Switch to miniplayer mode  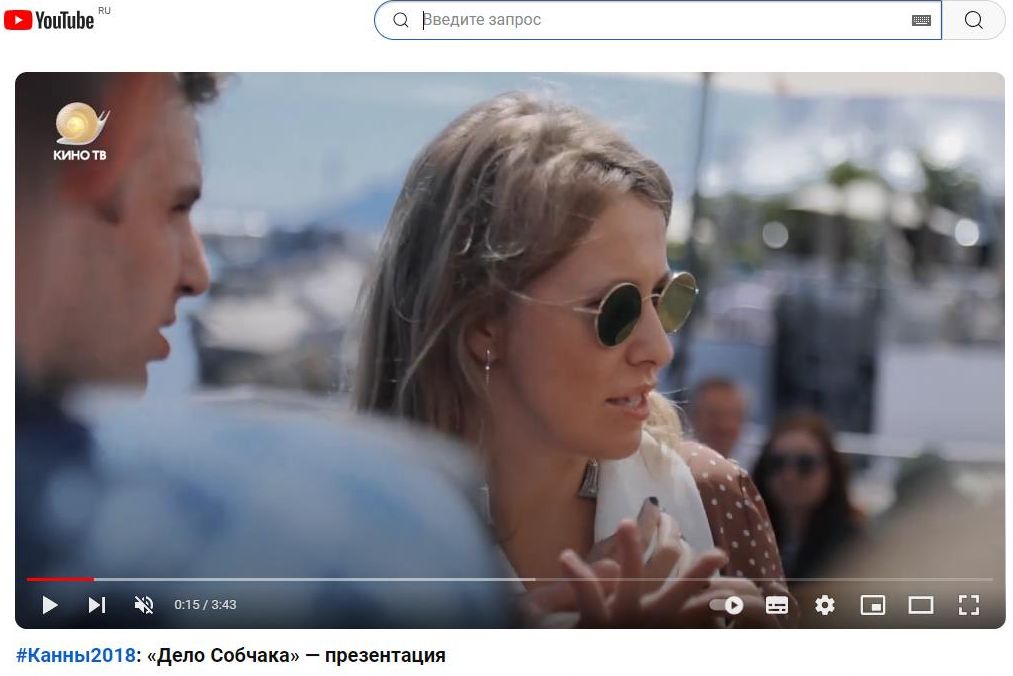click(x=873, y=605)
